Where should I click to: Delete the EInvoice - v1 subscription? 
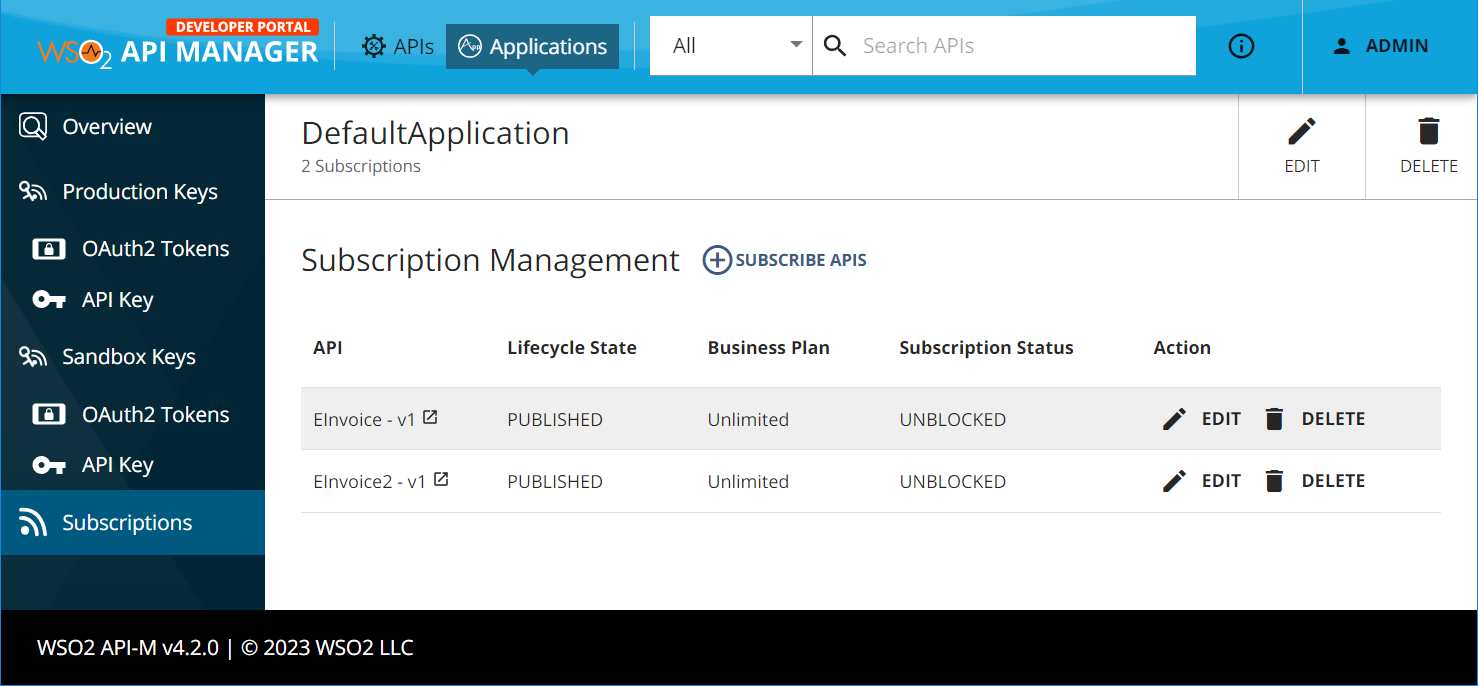(1314, 419)
